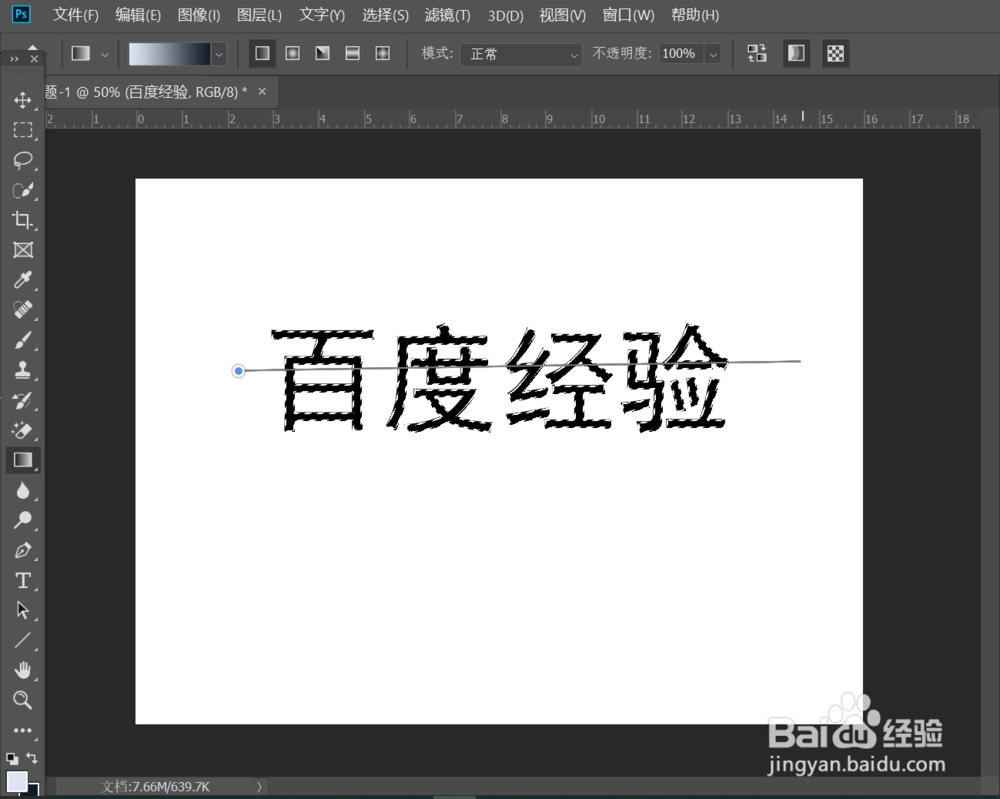The height and width of the screenshot is (799, 1000).
Task: Click the opacity 100% input field
Action: [681, 54]
